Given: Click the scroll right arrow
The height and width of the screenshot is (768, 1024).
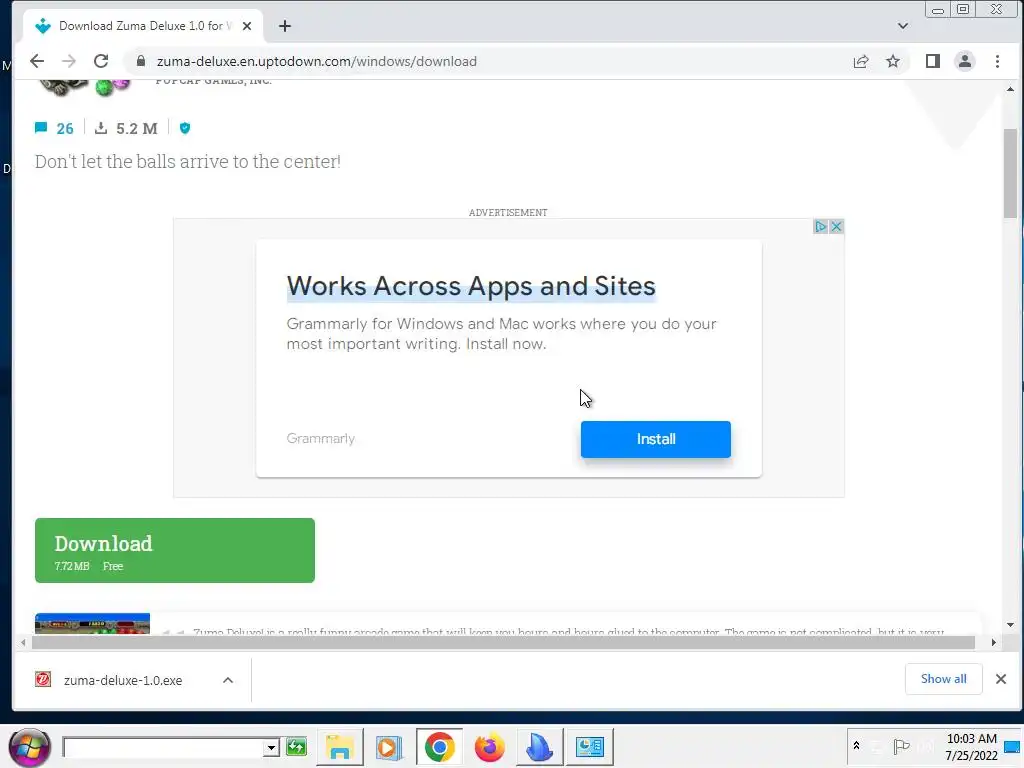Looking at the screenshot, I should [993, 643].
